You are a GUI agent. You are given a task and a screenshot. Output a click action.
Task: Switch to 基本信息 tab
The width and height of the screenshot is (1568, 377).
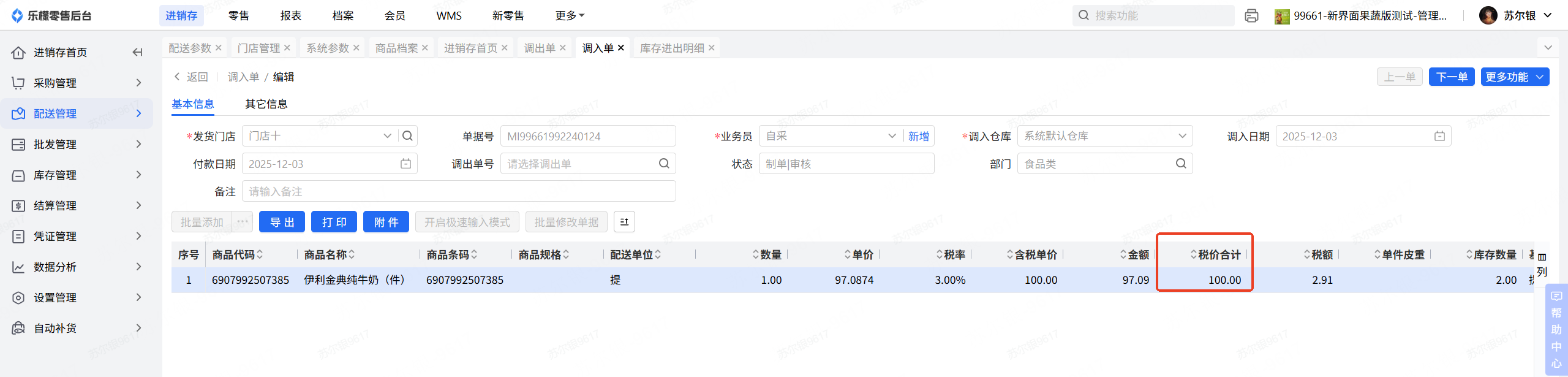tap(193, 104)
